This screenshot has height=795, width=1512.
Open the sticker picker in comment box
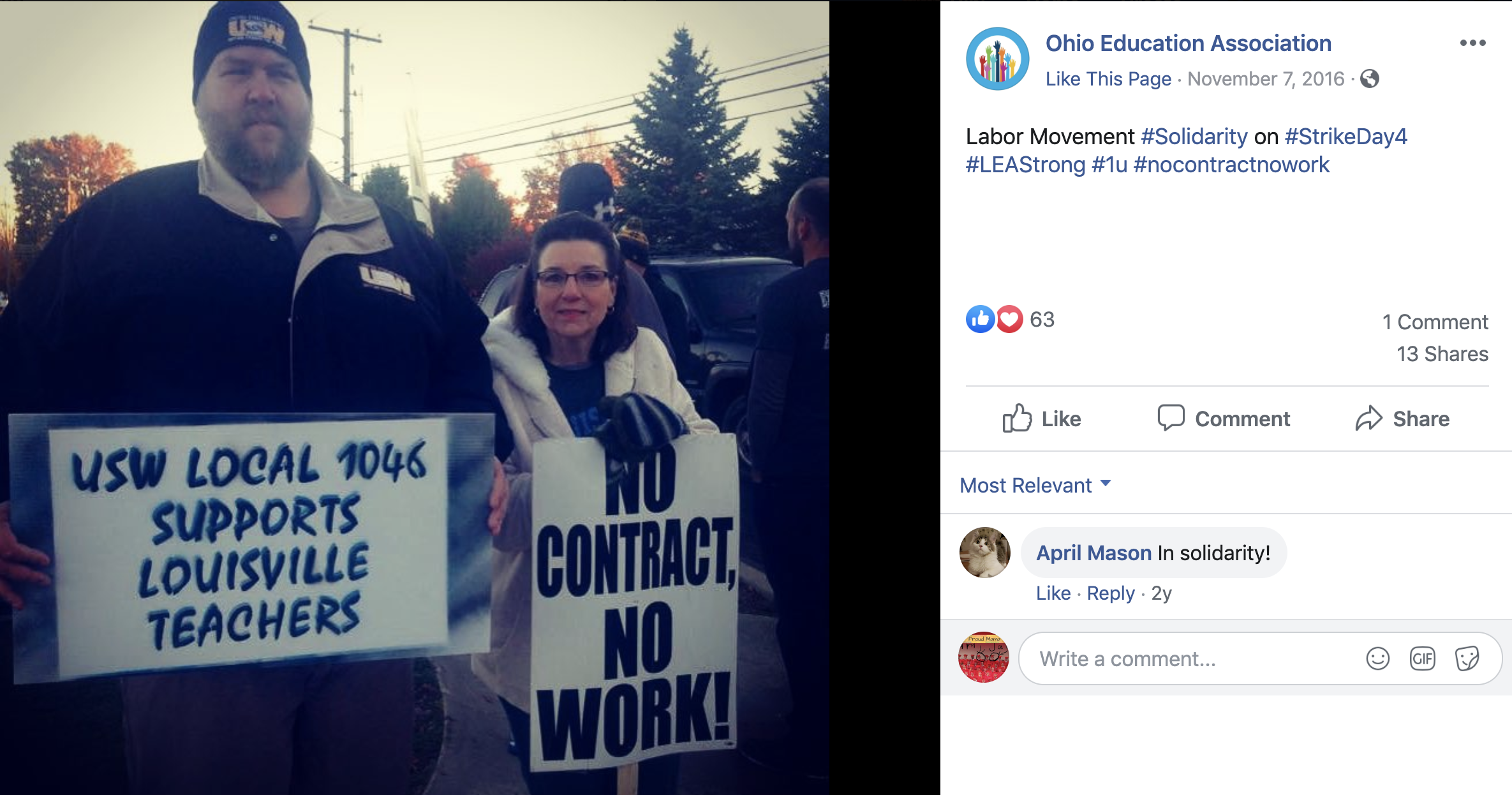[x=1467, y=658]
